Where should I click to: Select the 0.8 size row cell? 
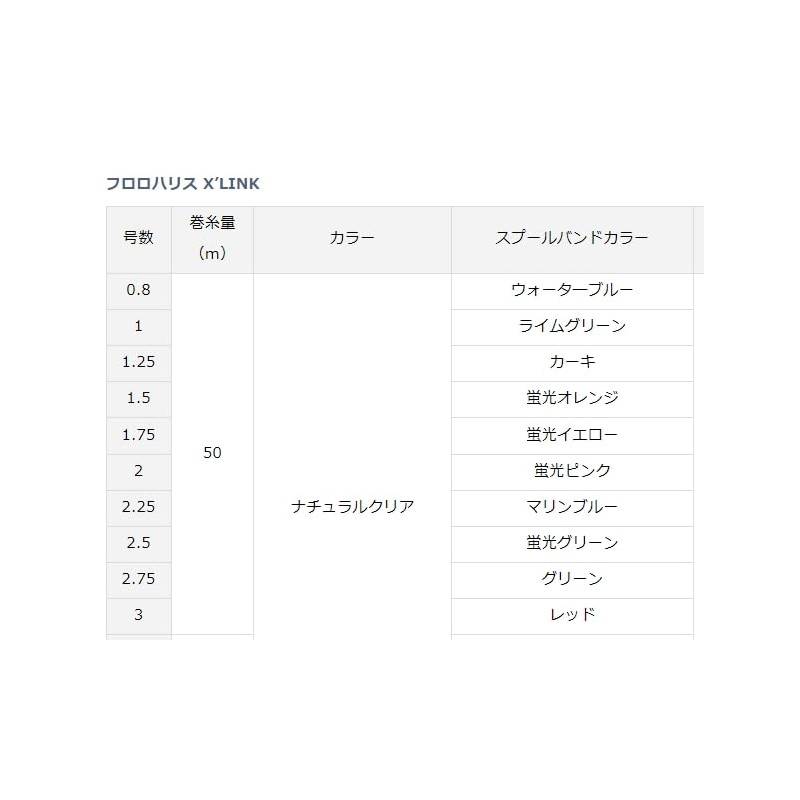click(139, 291)
